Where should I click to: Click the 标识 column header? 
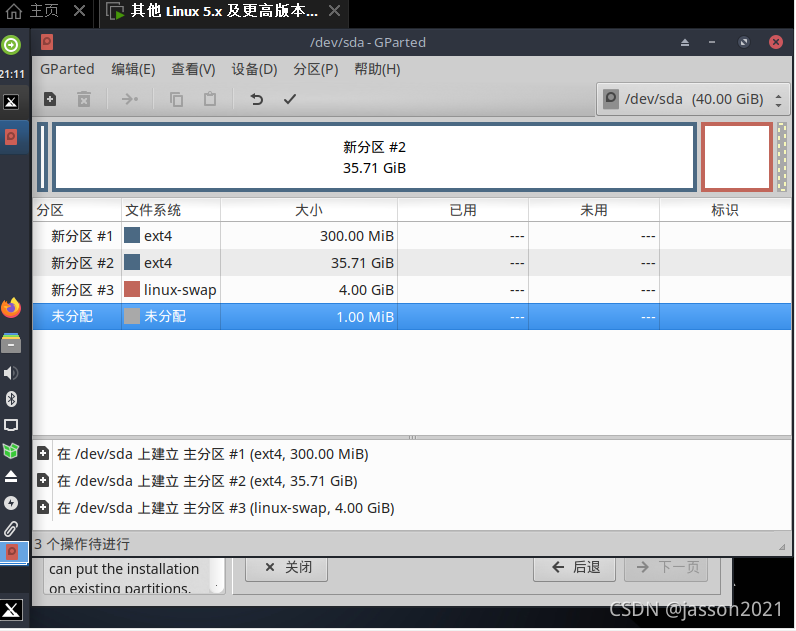coord(725,210)
